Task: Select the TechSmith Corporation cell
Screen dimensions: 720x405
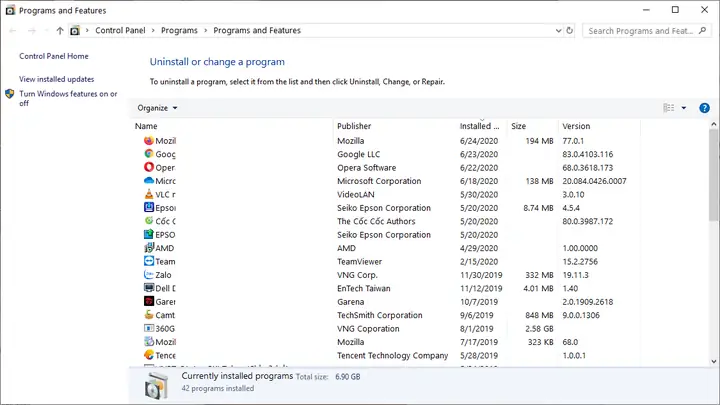Action: (x=380, y=315)
